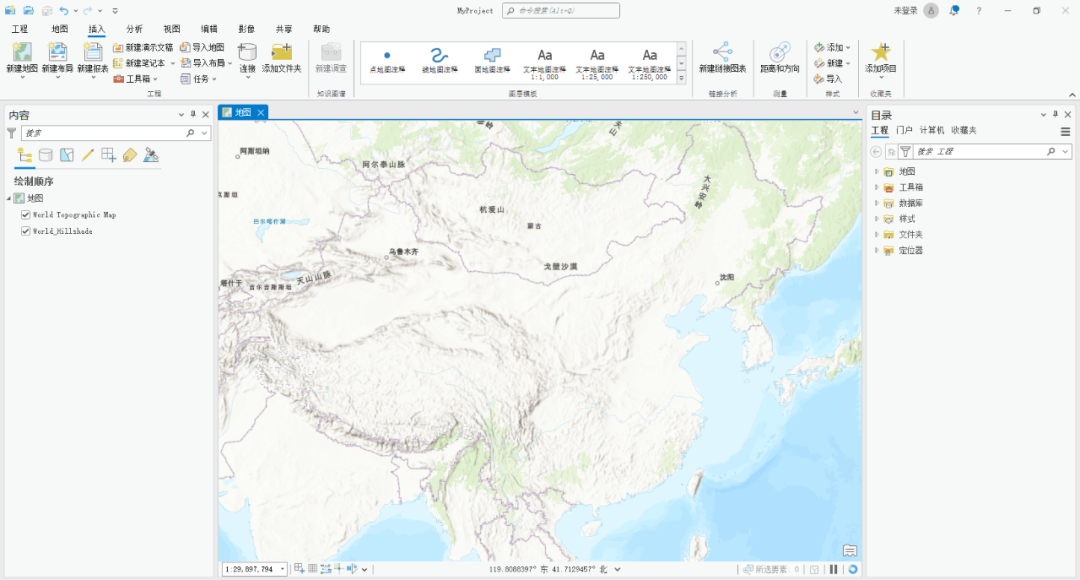Click the list by labeling tag icon
The height and width of the screenshot is (580, 1080).
130,155
